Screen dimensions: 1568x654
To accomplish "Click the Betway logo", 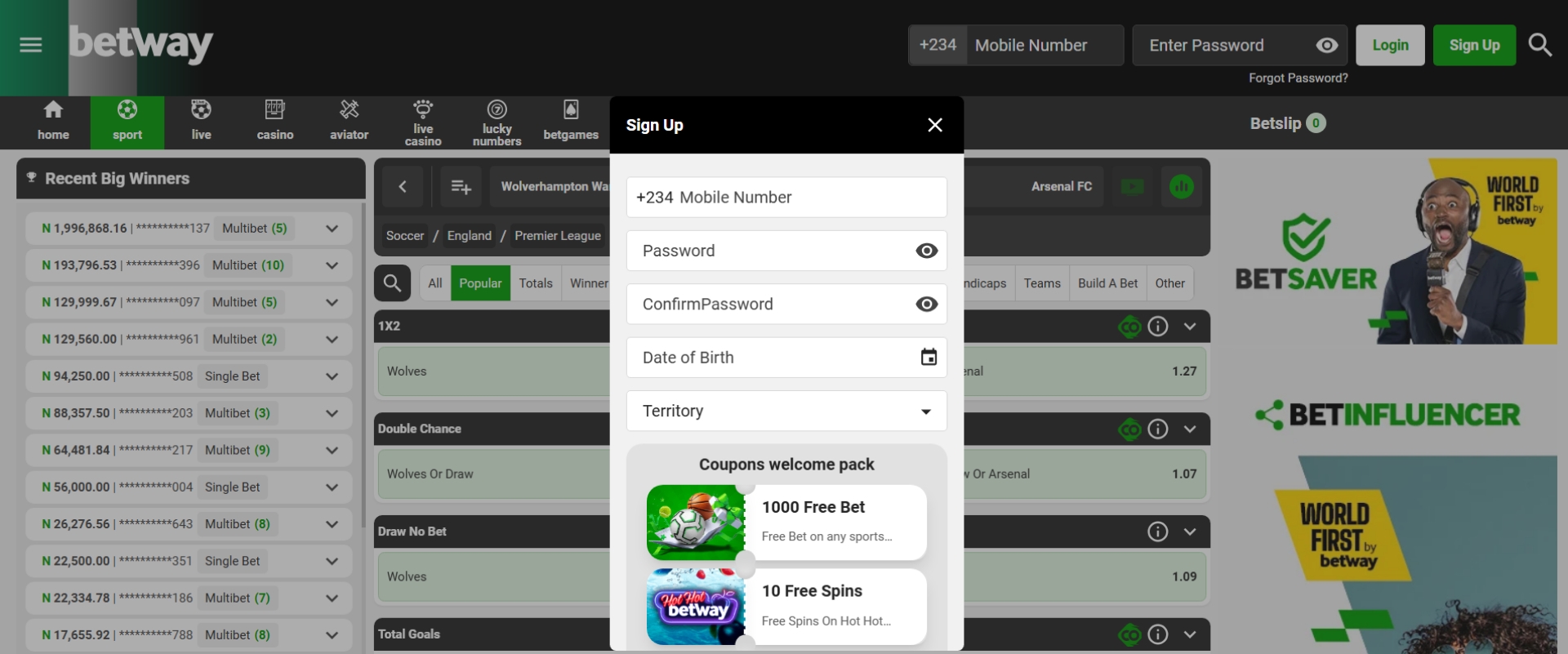I will click(x=140, y=44).
